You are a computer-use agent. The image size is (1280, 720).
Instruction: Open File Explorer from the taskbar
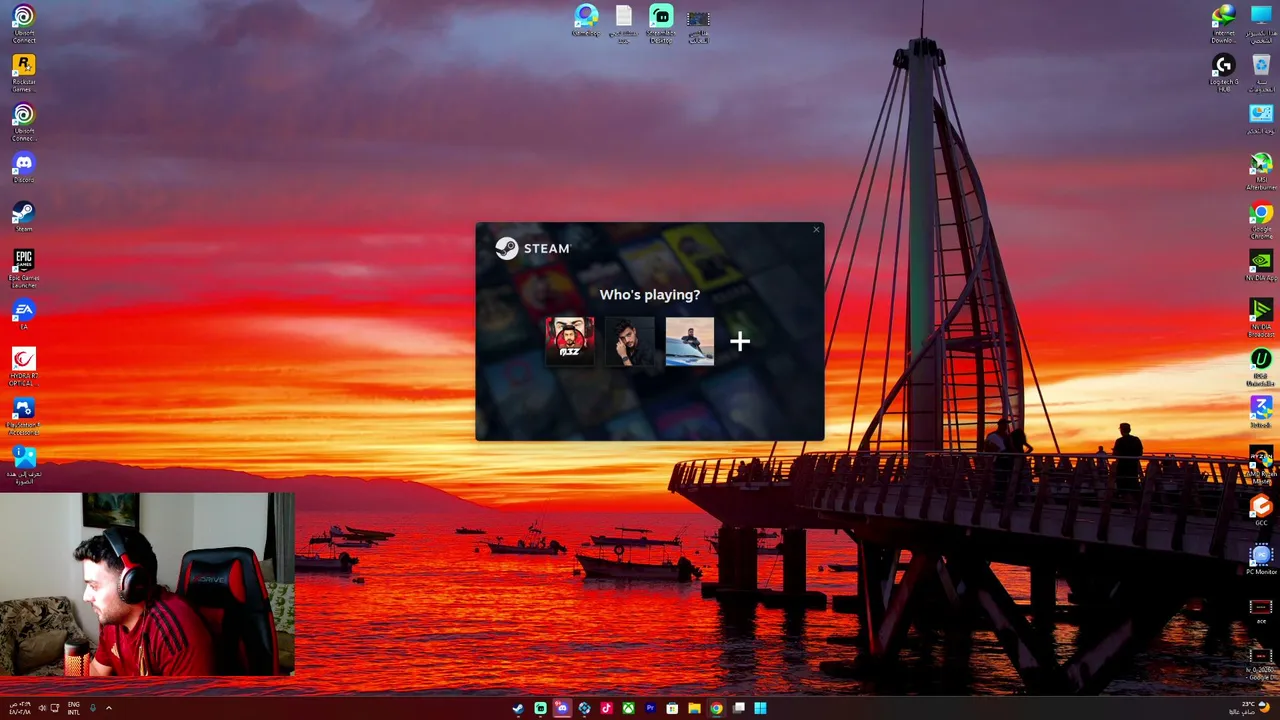click(694, 708)
